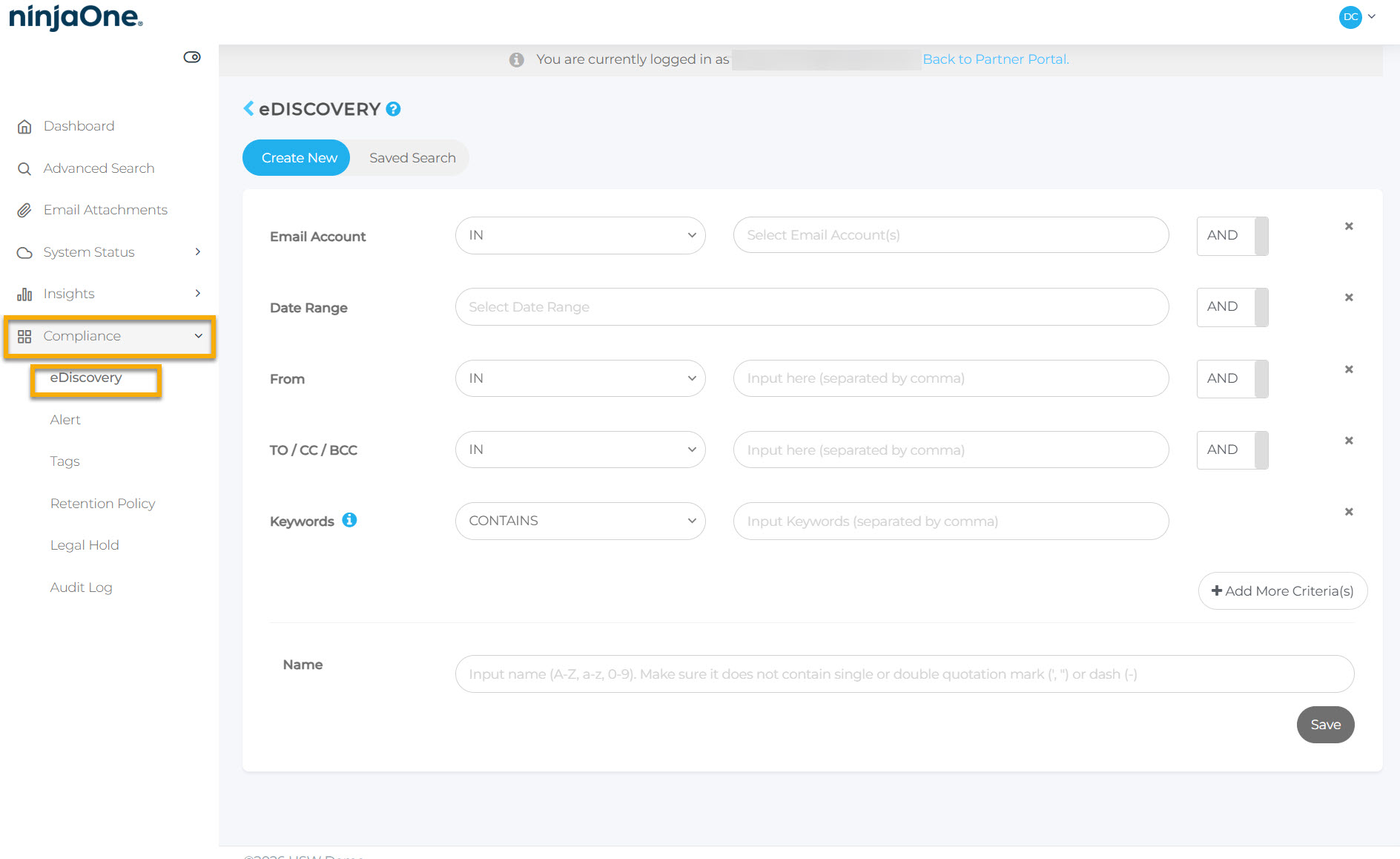1400x859 pixels.
Task: Click the Advanced Search magnifier icon
Action: click(x=24, y=169)
